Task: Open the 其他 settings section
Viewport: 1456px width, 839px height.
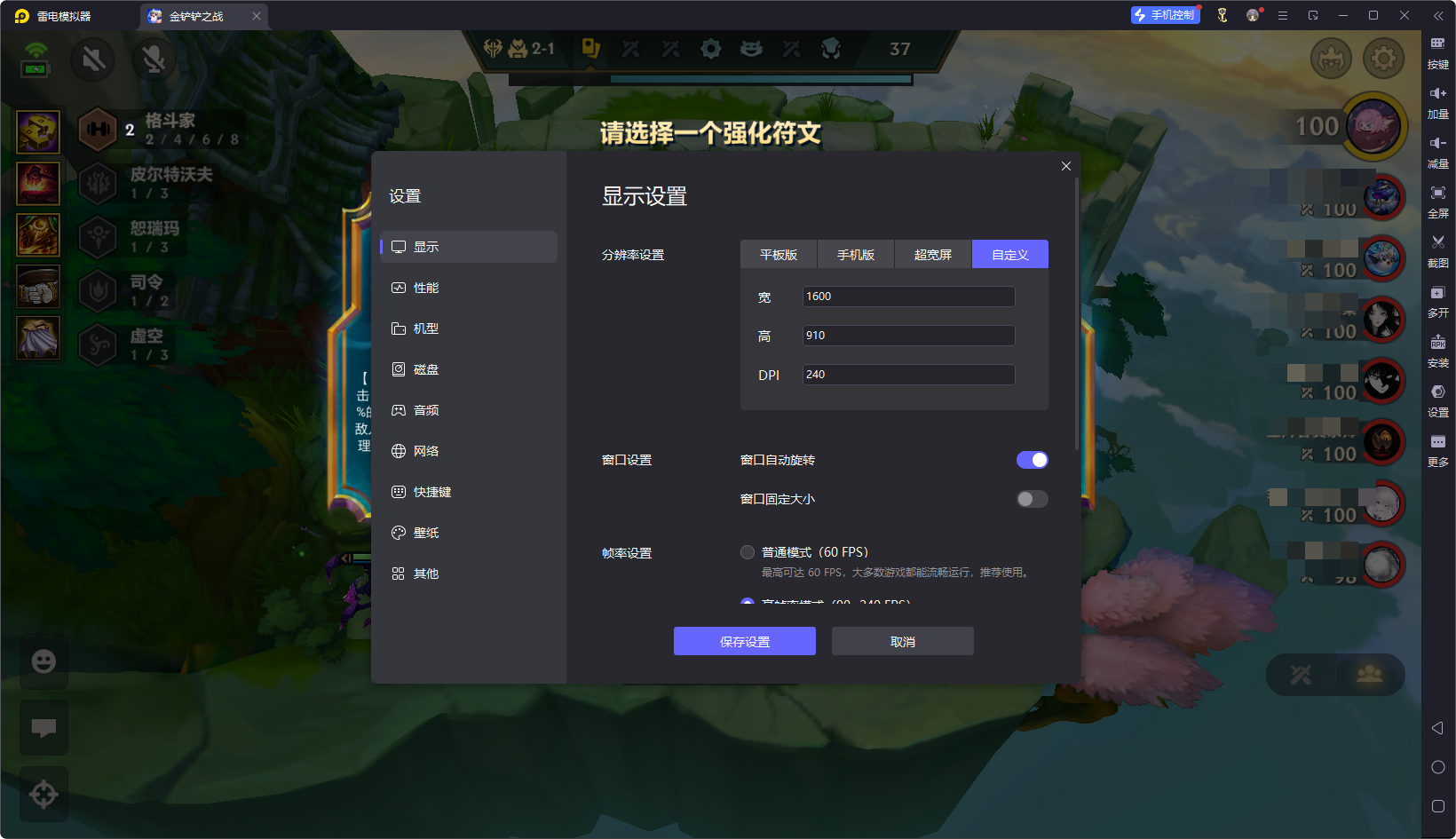Action: (469, 574)
